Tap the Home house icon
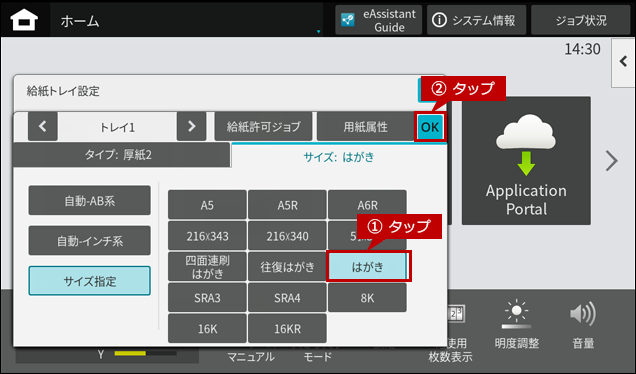636x374 pixels. (x=24, y=20)
